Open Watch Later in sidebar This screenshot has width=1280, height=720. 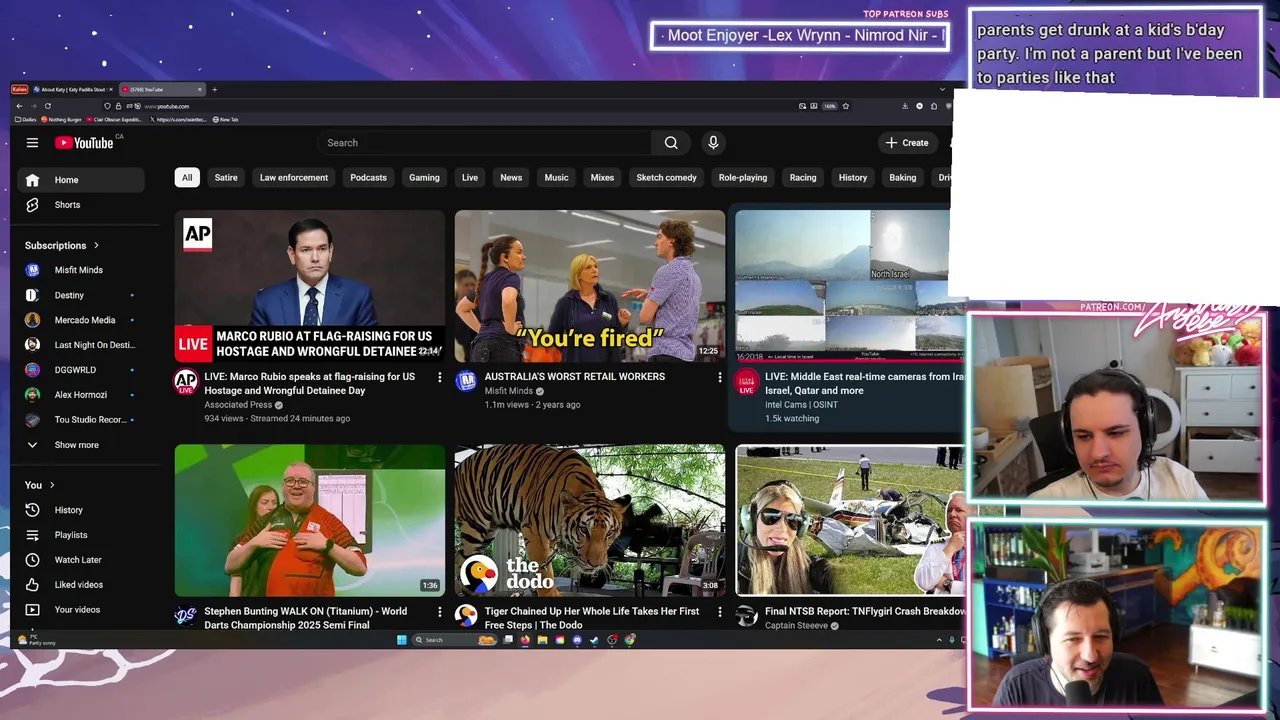[81, 560]
